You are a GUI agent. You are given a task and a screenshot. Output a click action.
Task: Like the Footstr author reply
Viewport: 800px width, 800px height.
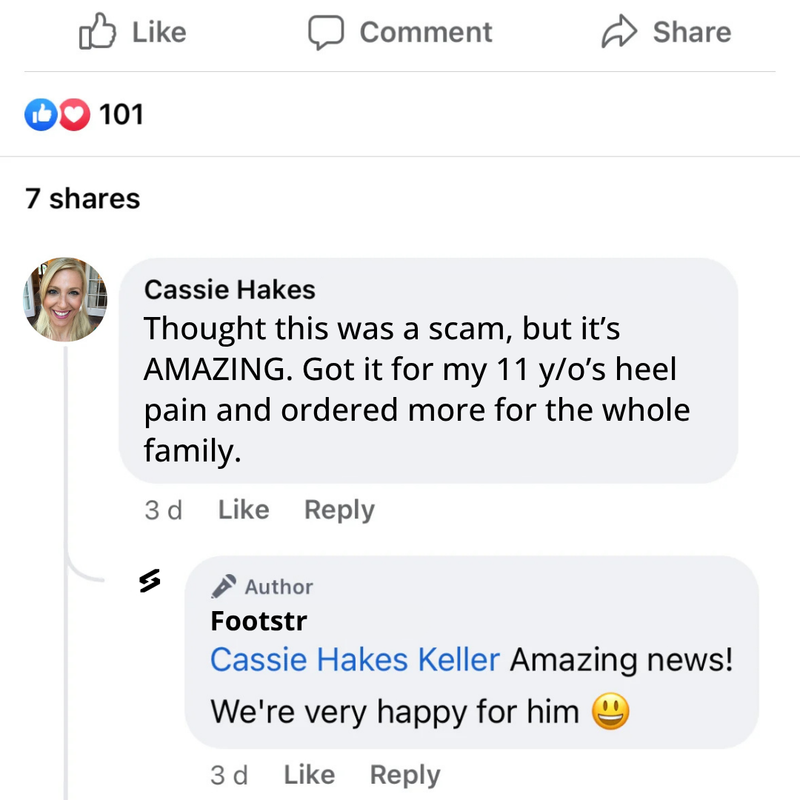tap(309, 775)
